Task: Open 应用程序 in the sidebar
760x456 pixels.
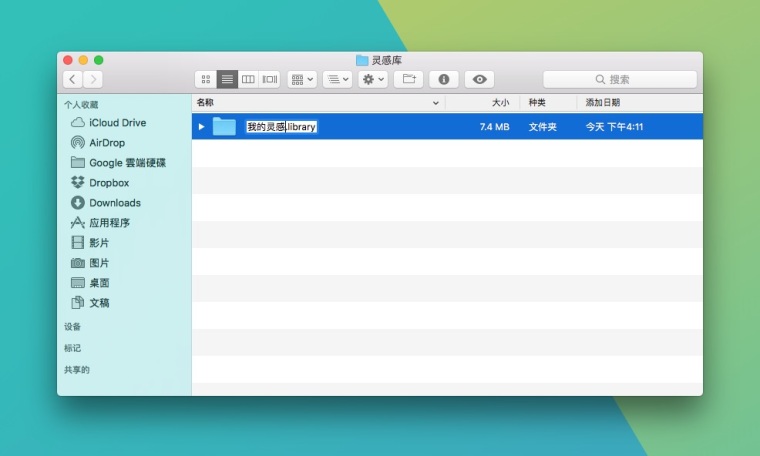Action: pos(100,223)
